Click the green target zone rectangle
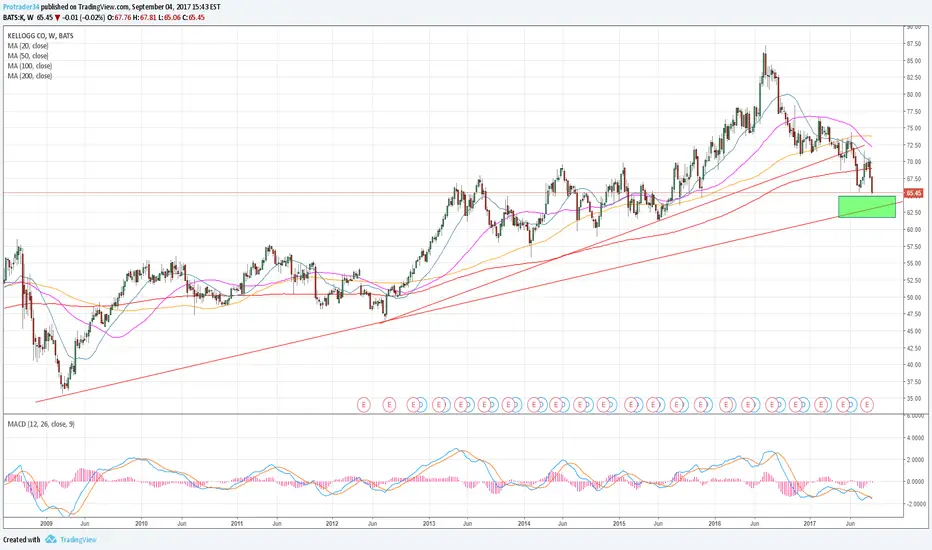932x550 pixels. pos(867,206)
